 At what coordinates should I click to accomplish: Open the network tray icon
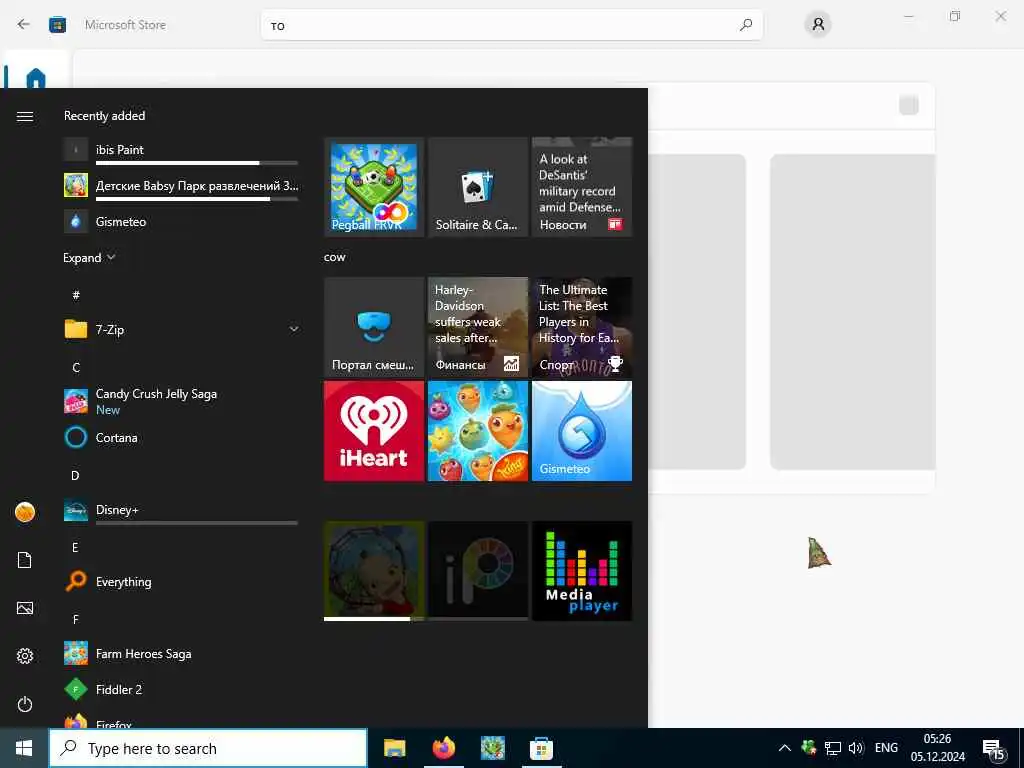point(833,748)
